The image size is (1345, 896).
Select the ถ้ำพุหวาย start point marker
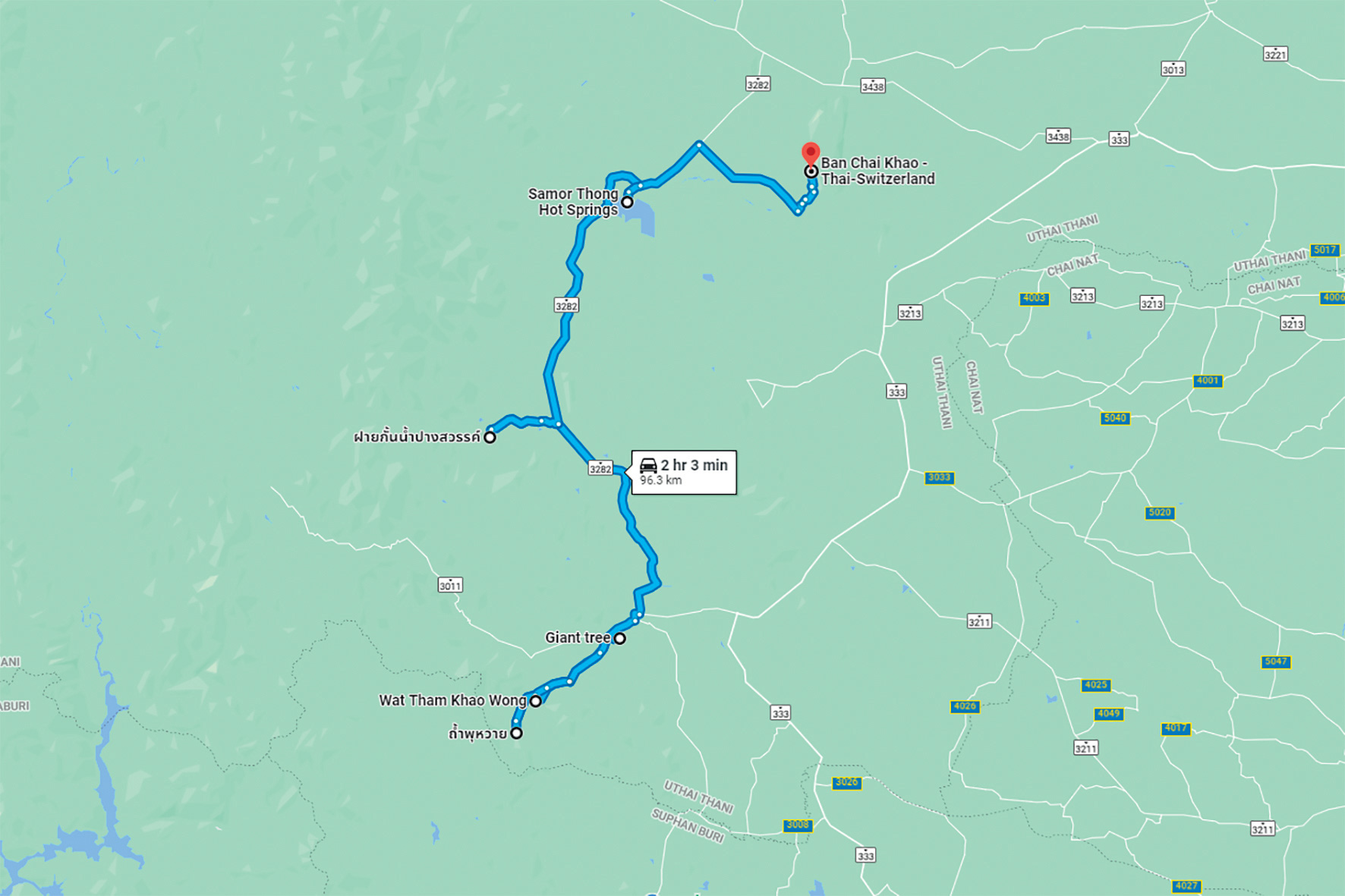(516, 733)
